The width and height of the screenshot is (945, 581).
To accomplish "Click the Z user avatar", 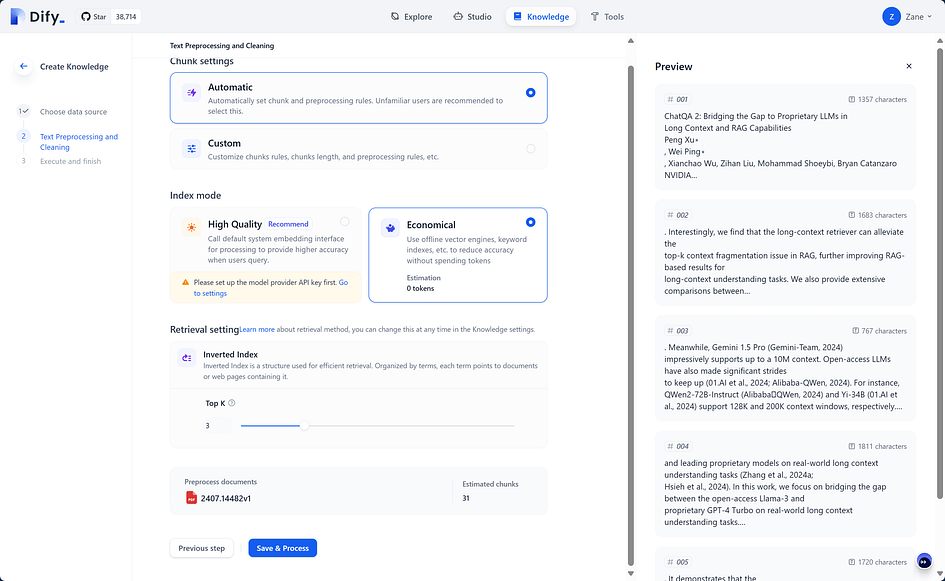I will (x=891, y=17).
